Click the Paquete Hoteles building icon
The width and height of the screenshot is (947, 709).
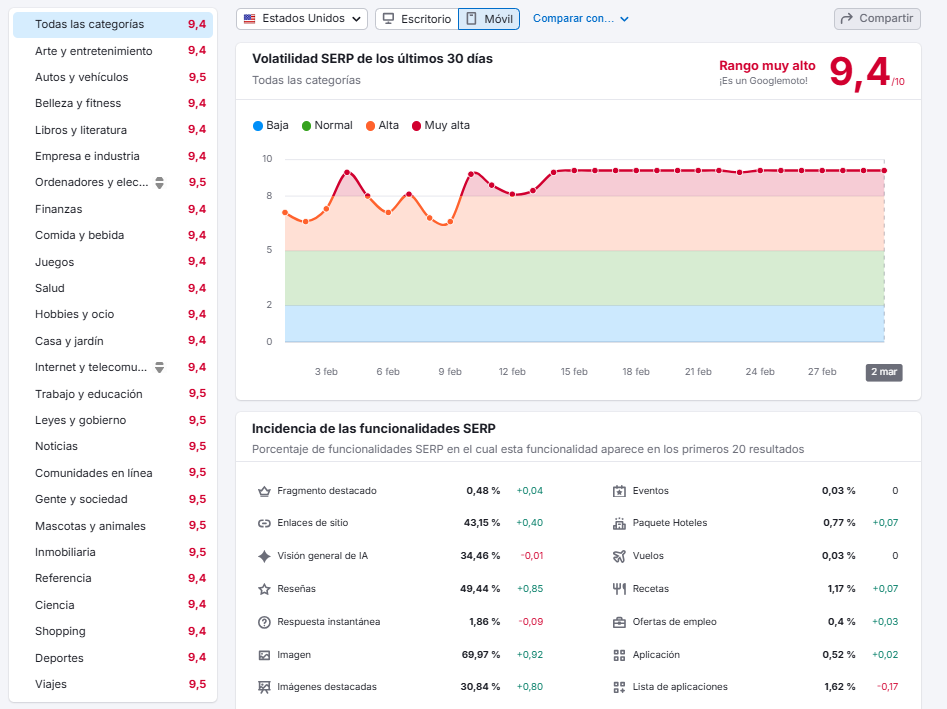click(x=619, y=523)
